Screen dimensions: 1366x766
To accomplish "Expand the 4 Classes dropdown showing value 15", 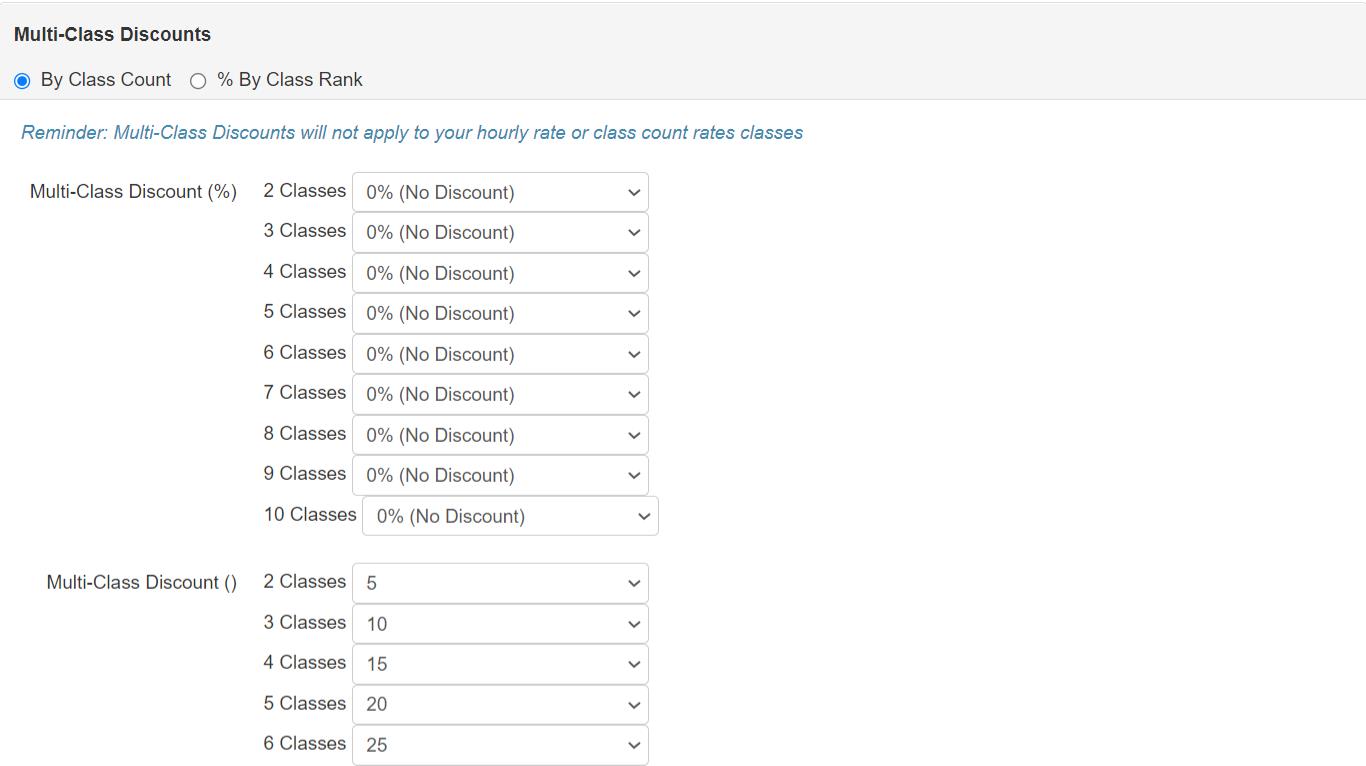I will [500, 664].
